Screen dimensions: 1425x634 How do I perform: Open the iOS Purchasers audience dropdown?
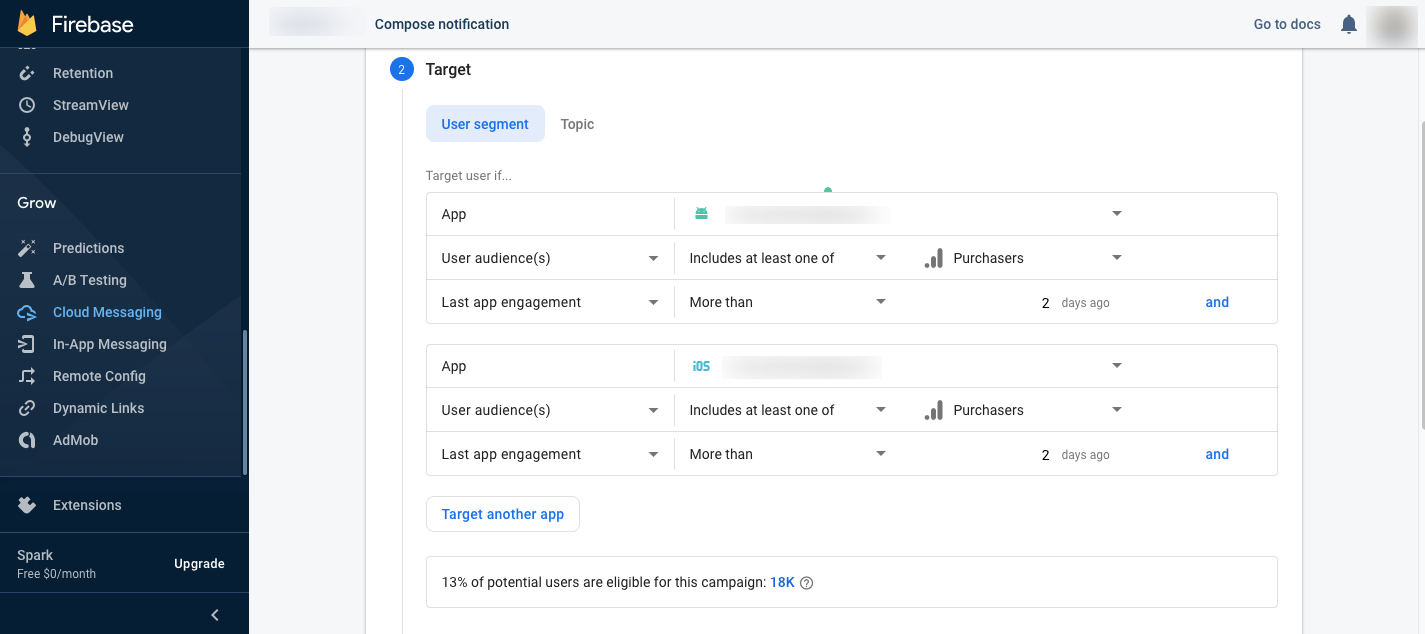pos(1117,410)
